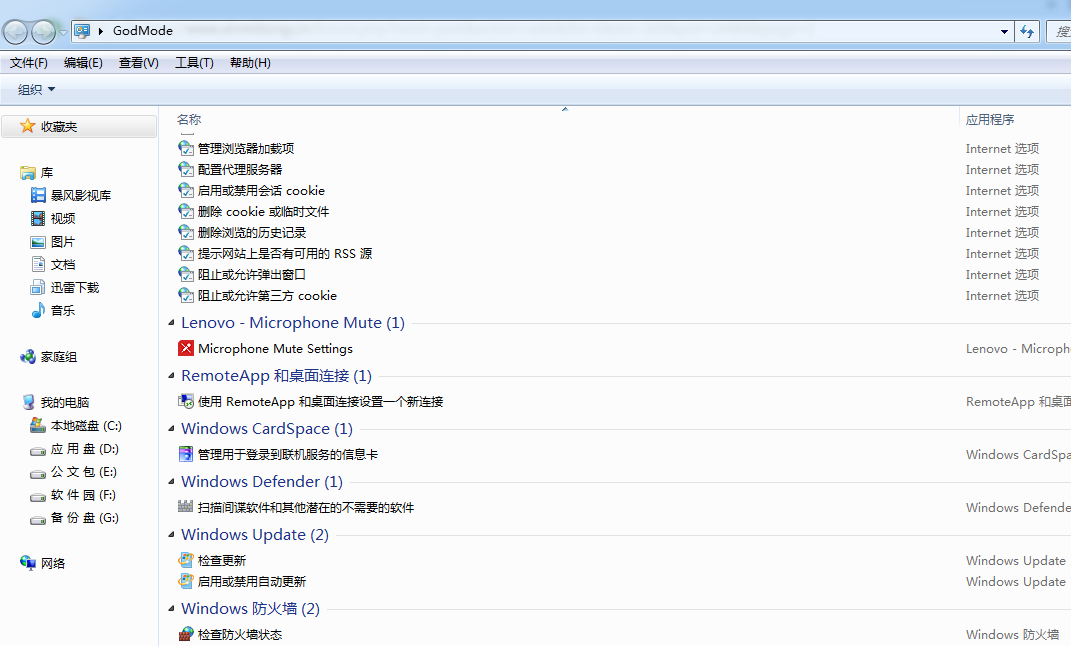Click the icon for 阻止或允许弹出窗口

pos(186,275)
